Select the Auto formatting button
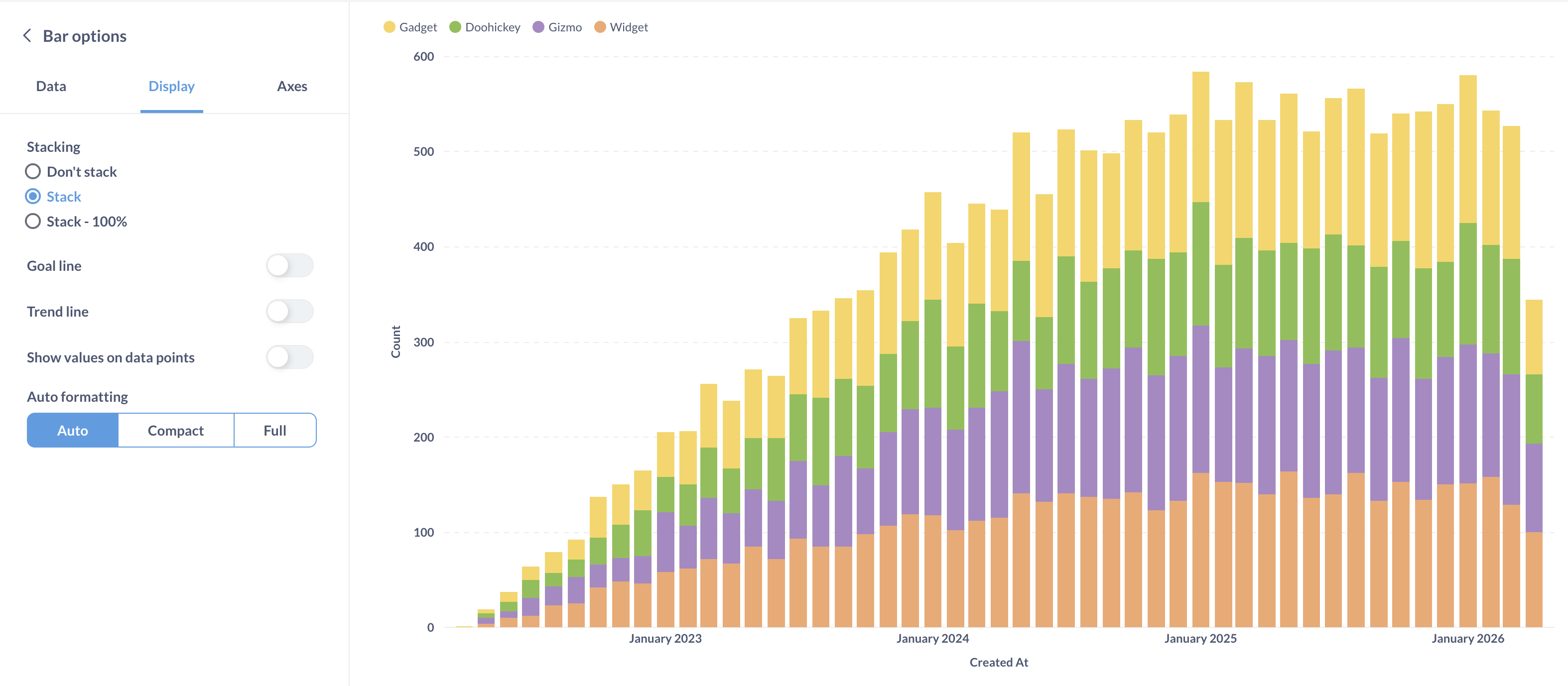 [x=72, y=430]
